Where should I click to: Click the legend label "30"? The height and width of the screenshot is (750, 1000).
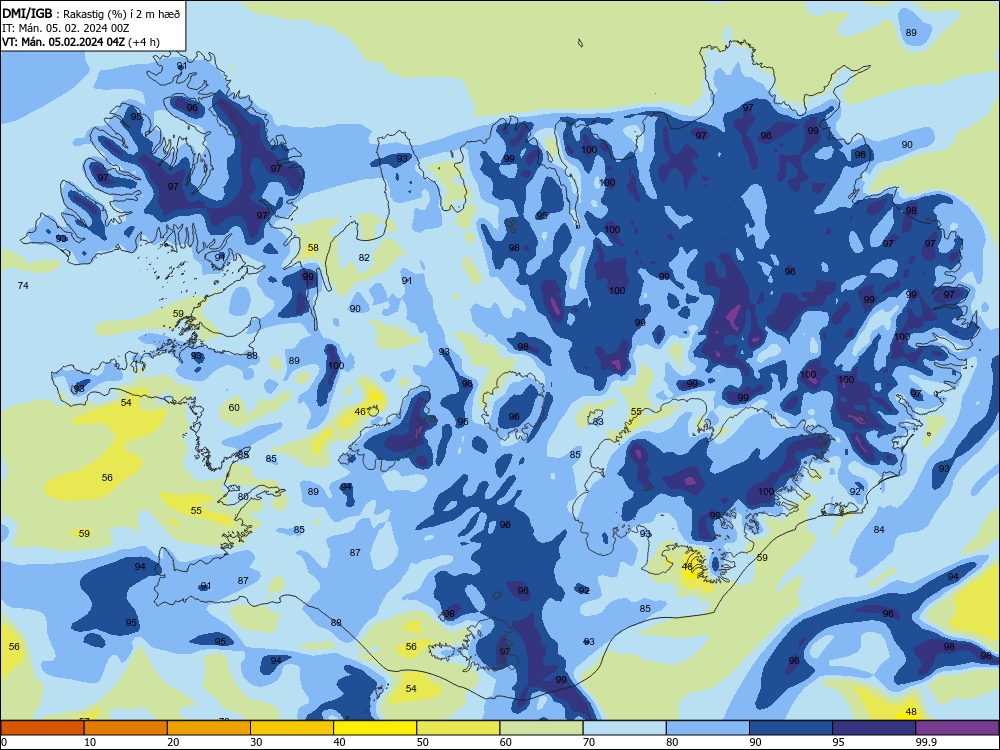(x=256, y=742)
